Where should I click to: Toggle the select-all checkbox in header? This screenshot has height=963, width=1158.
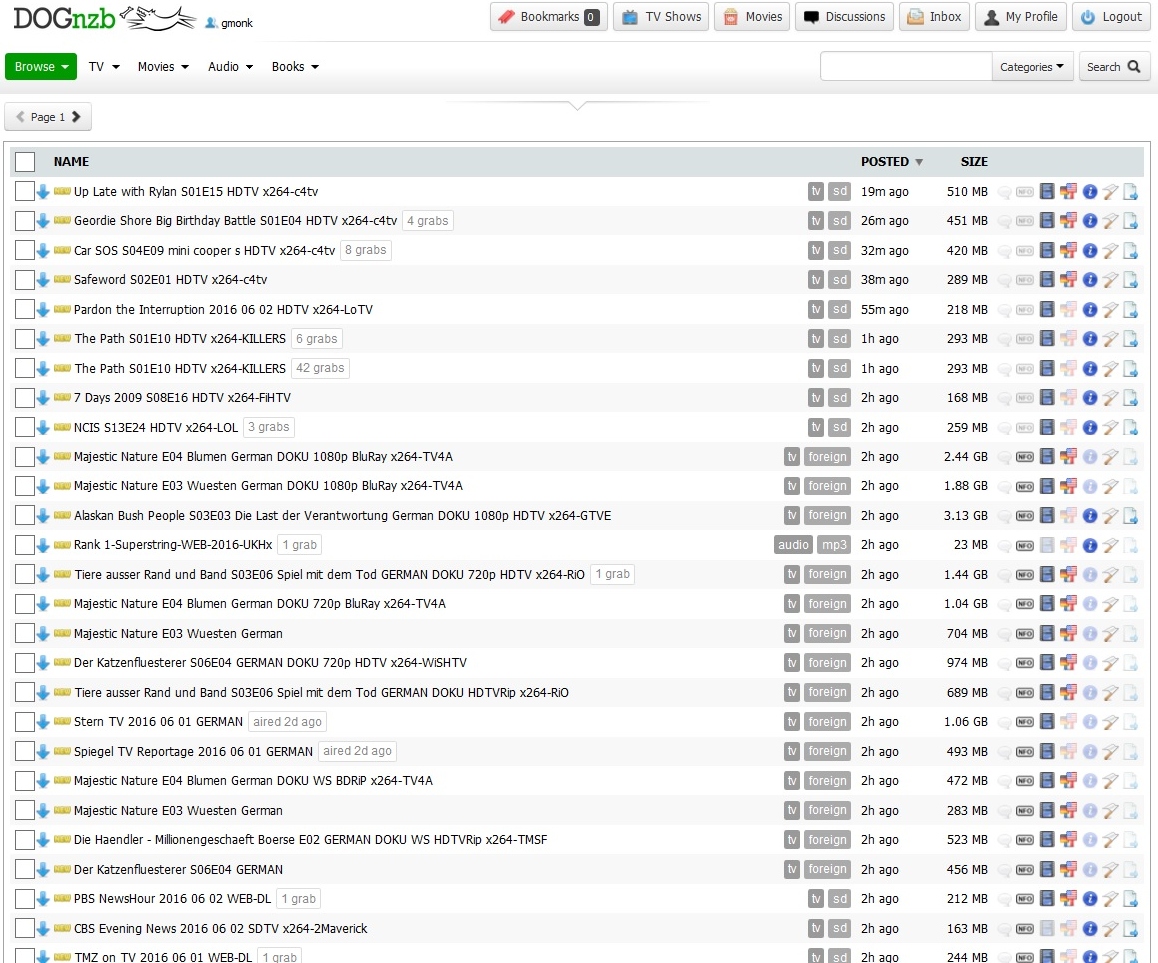(25, 162)
